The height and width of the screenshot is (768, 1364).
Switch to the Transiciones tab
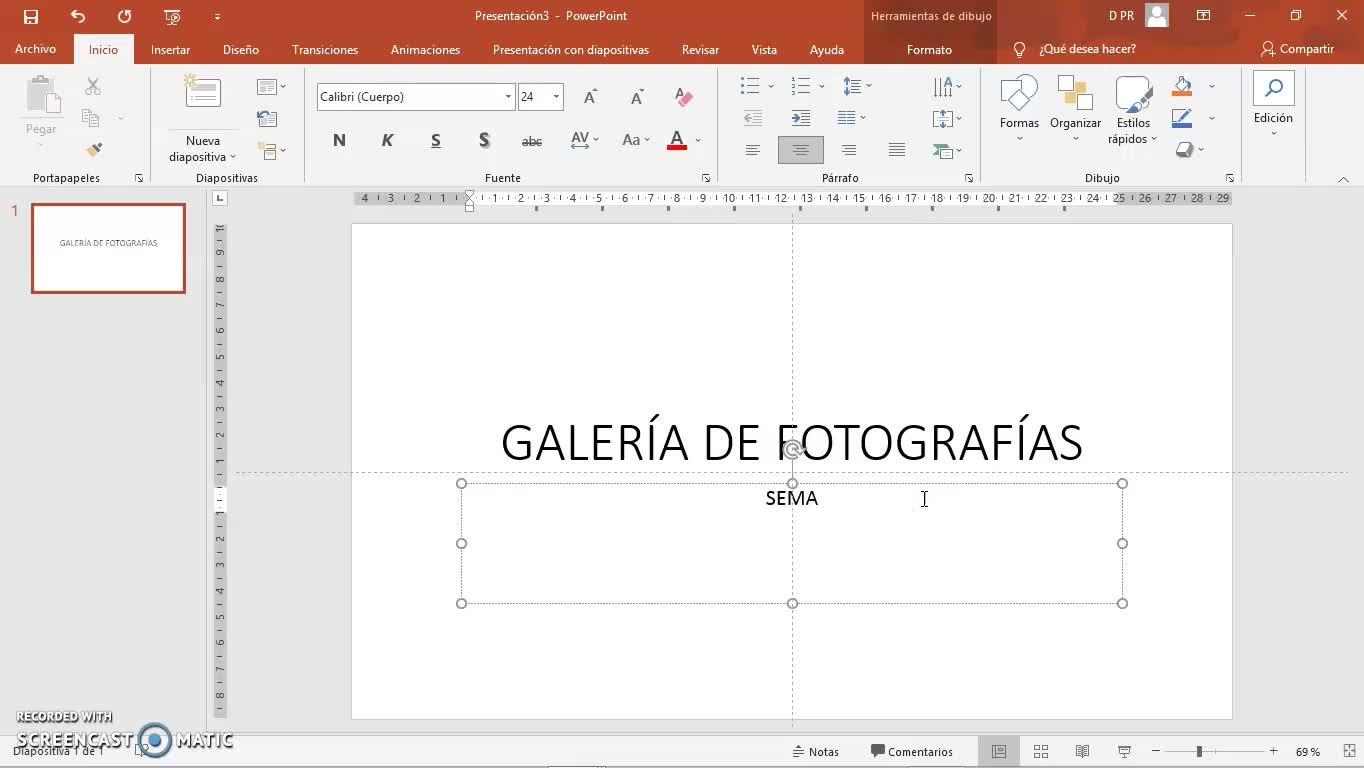(x=324, y=49)
